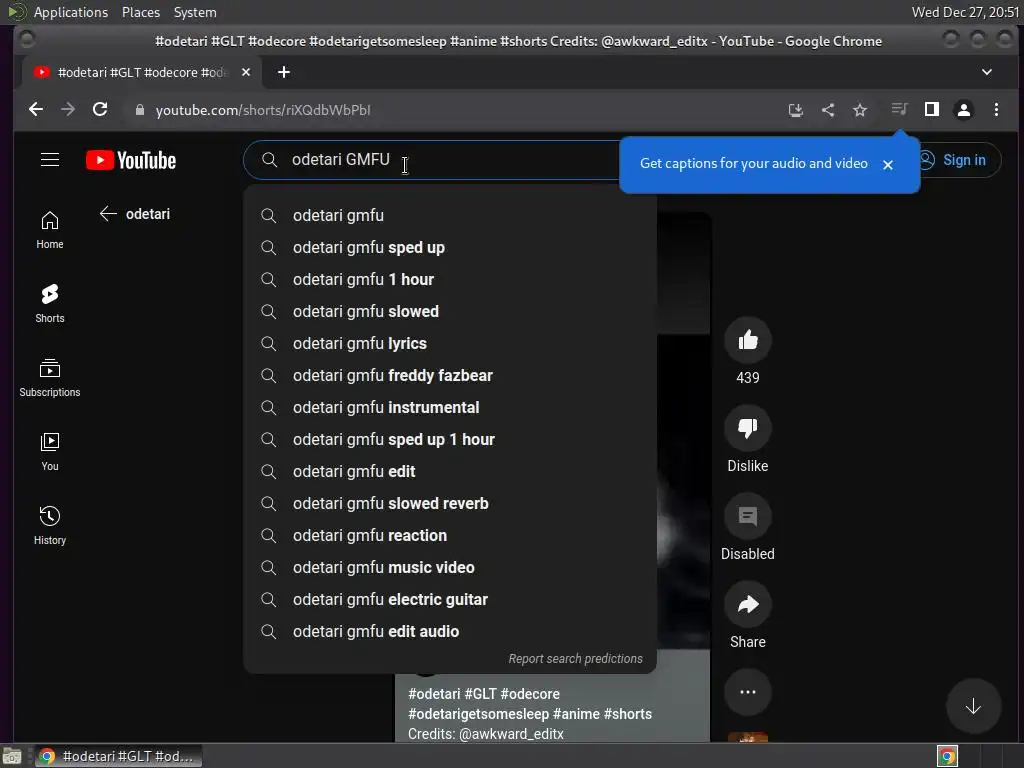Choose suggestion 'odetari gmfu edit'
The image size is (1024, 768).
tap(450, 471)
